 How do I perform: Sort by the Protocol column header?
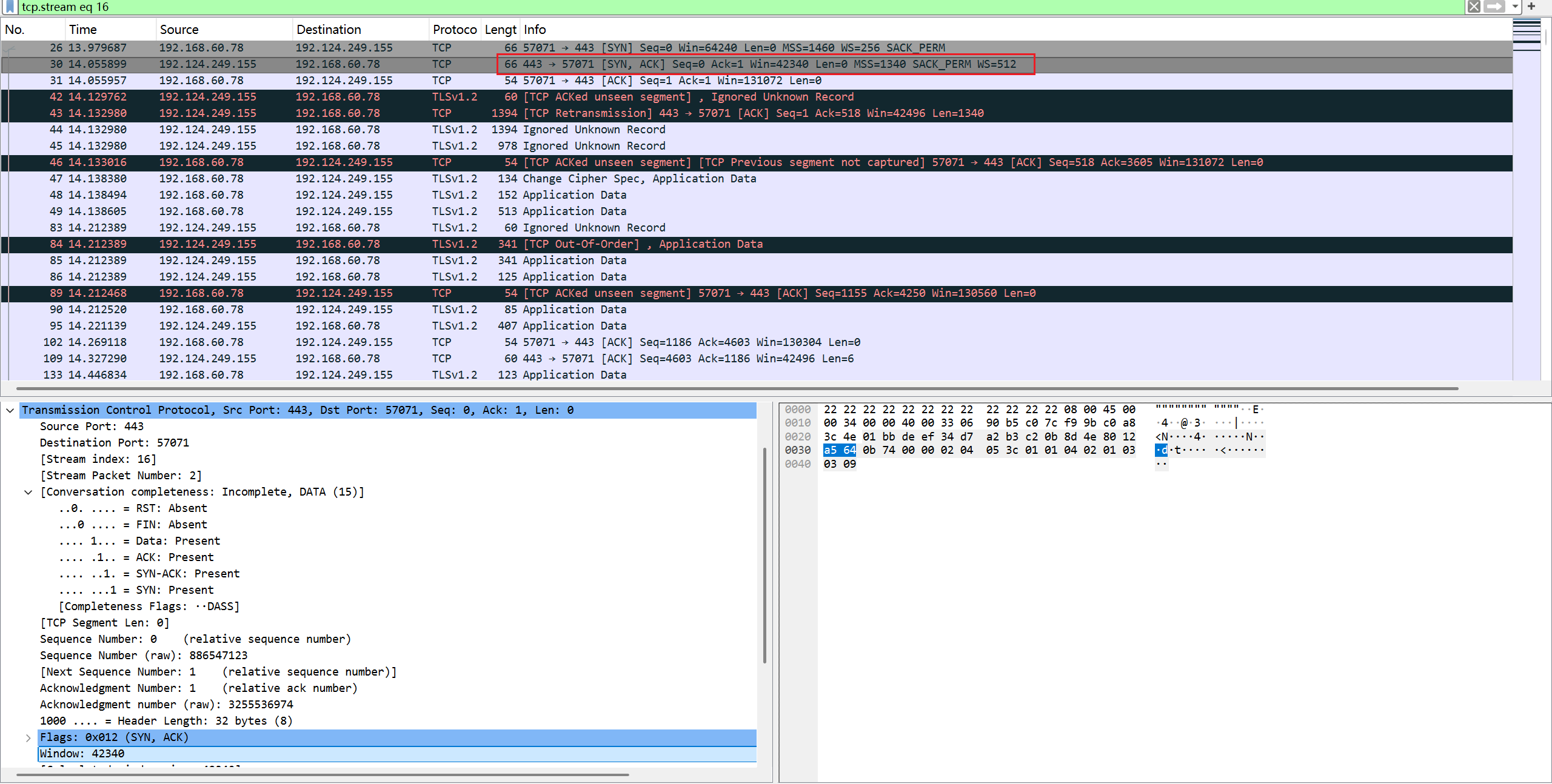455,30
